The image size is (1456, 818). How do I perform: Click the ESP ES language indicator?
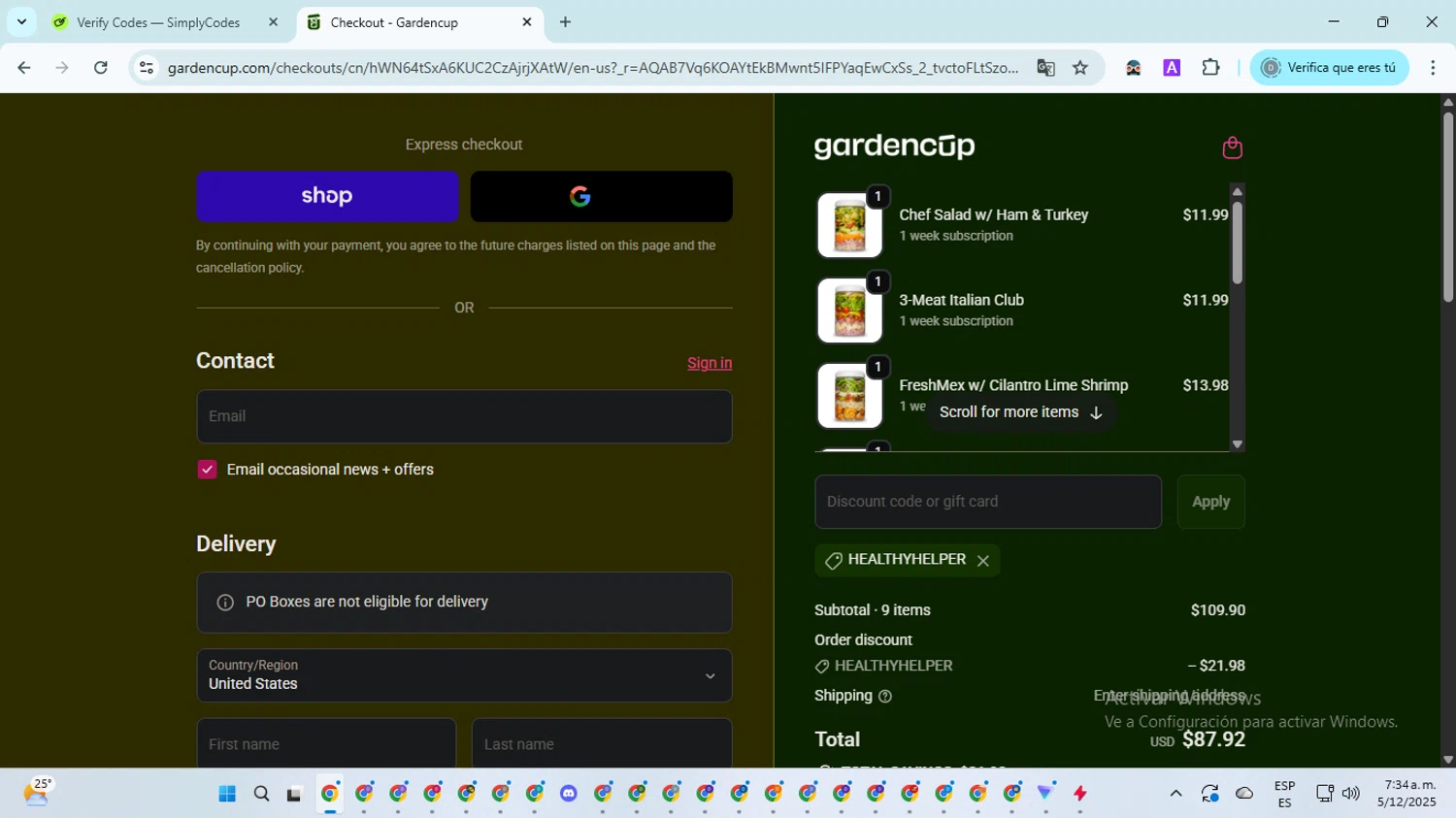[x=1284, y=794]
